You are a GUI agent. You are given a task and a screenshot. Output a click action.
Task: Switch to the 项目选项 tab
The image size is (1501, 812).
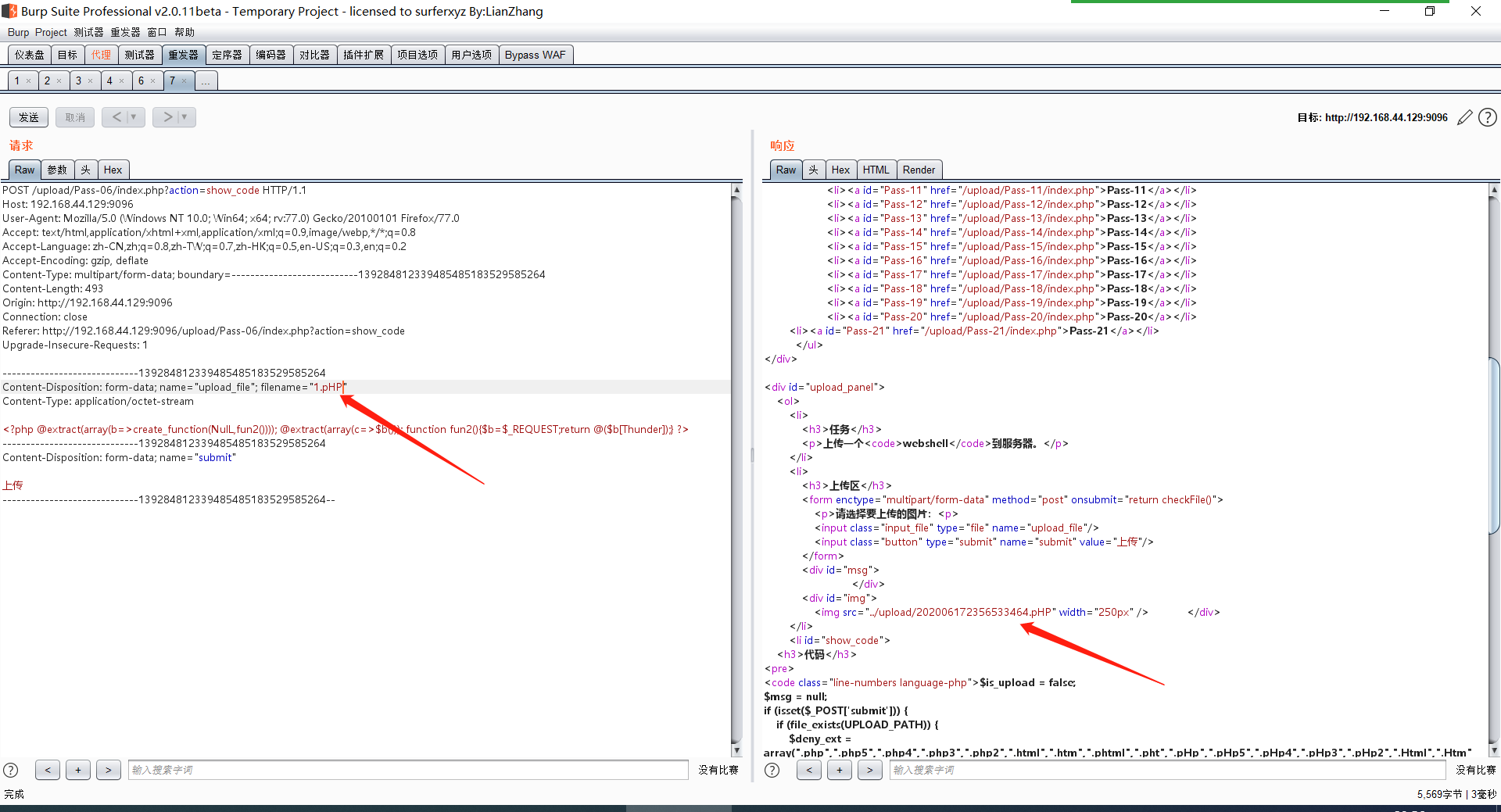pos(417,55)
